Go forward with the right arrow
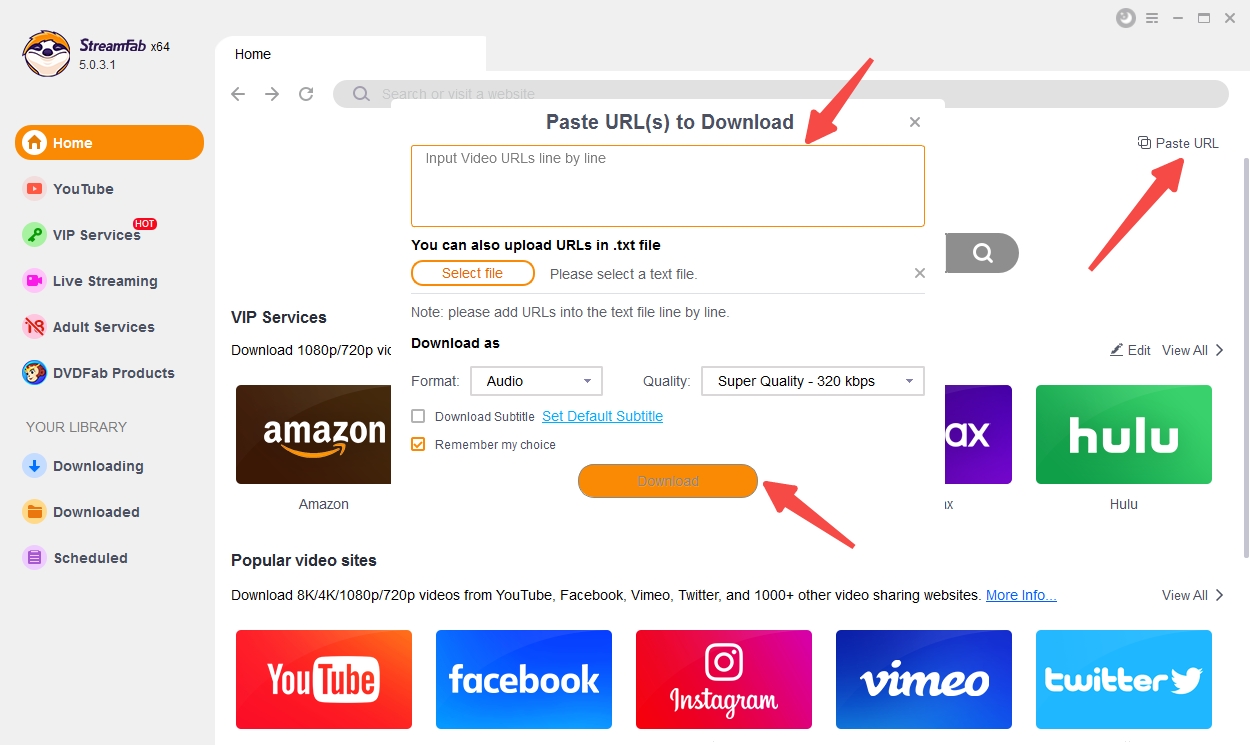1250x745 pixels. (272, 94)
